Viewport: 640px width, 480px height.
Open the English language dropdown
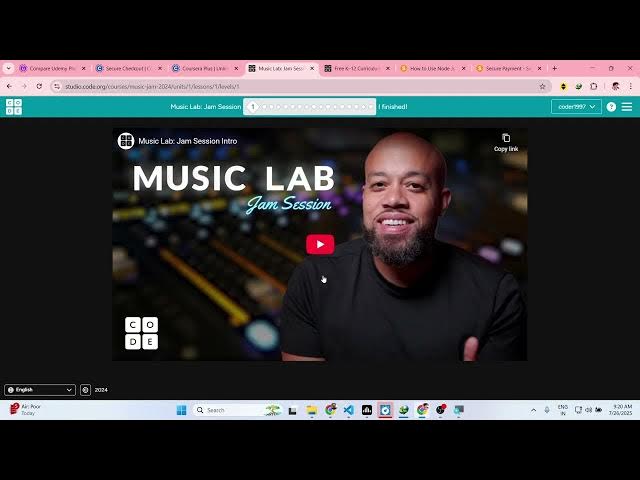click(x=40, y=390)
